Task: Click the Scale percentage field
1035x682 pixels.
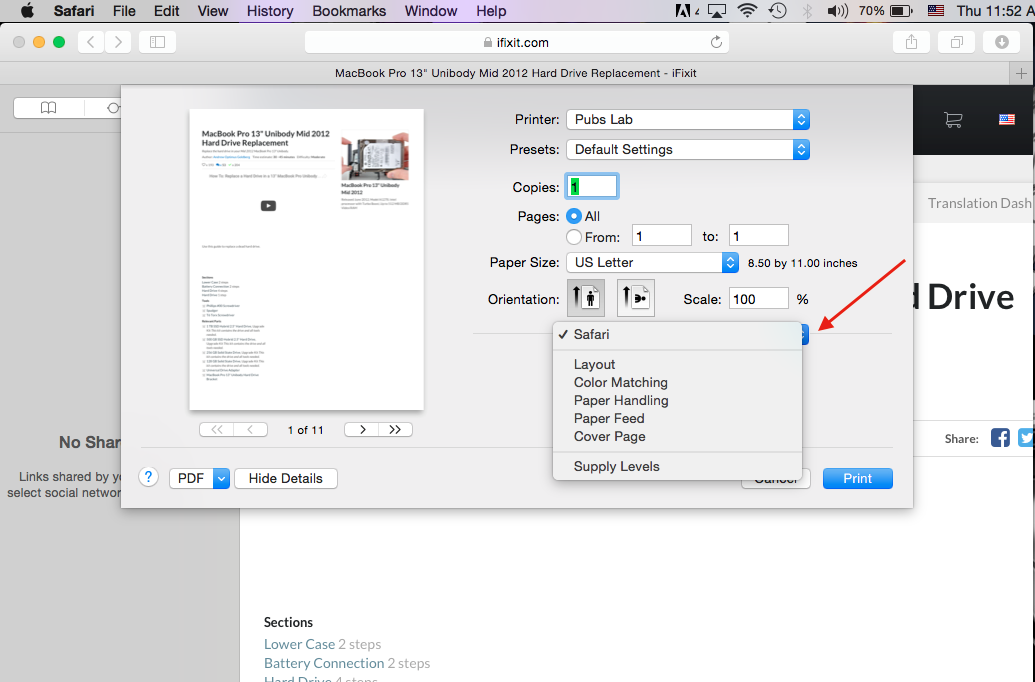Action: click(758, 299)
